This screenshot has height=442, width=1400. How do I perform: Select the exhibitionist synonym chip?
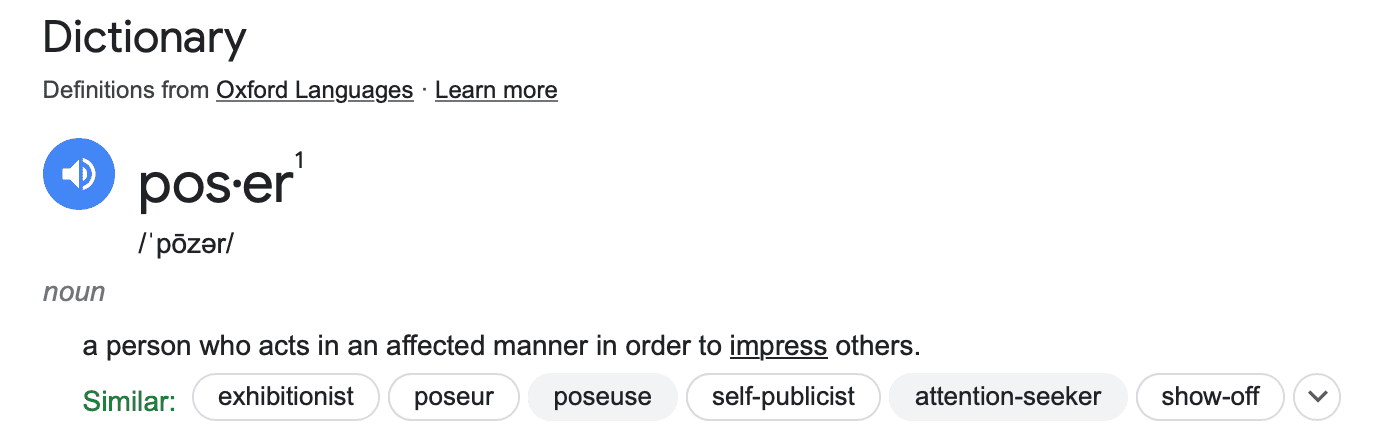(286, 397)
